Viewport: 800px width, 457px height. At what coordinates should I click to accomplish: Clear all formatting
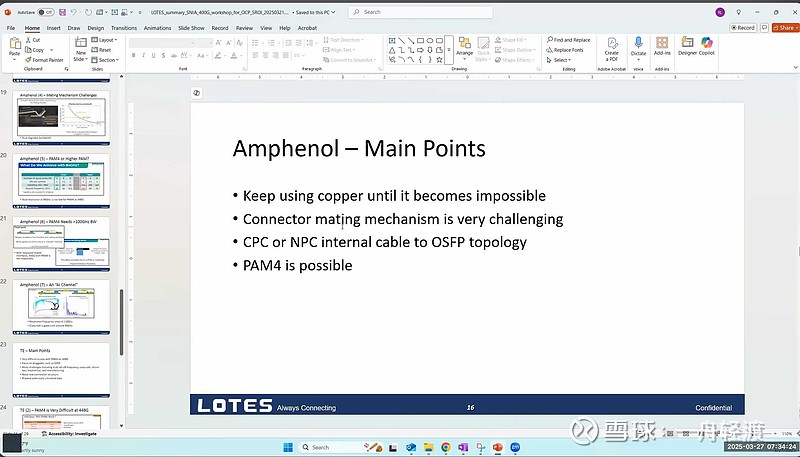pos(239,43)
